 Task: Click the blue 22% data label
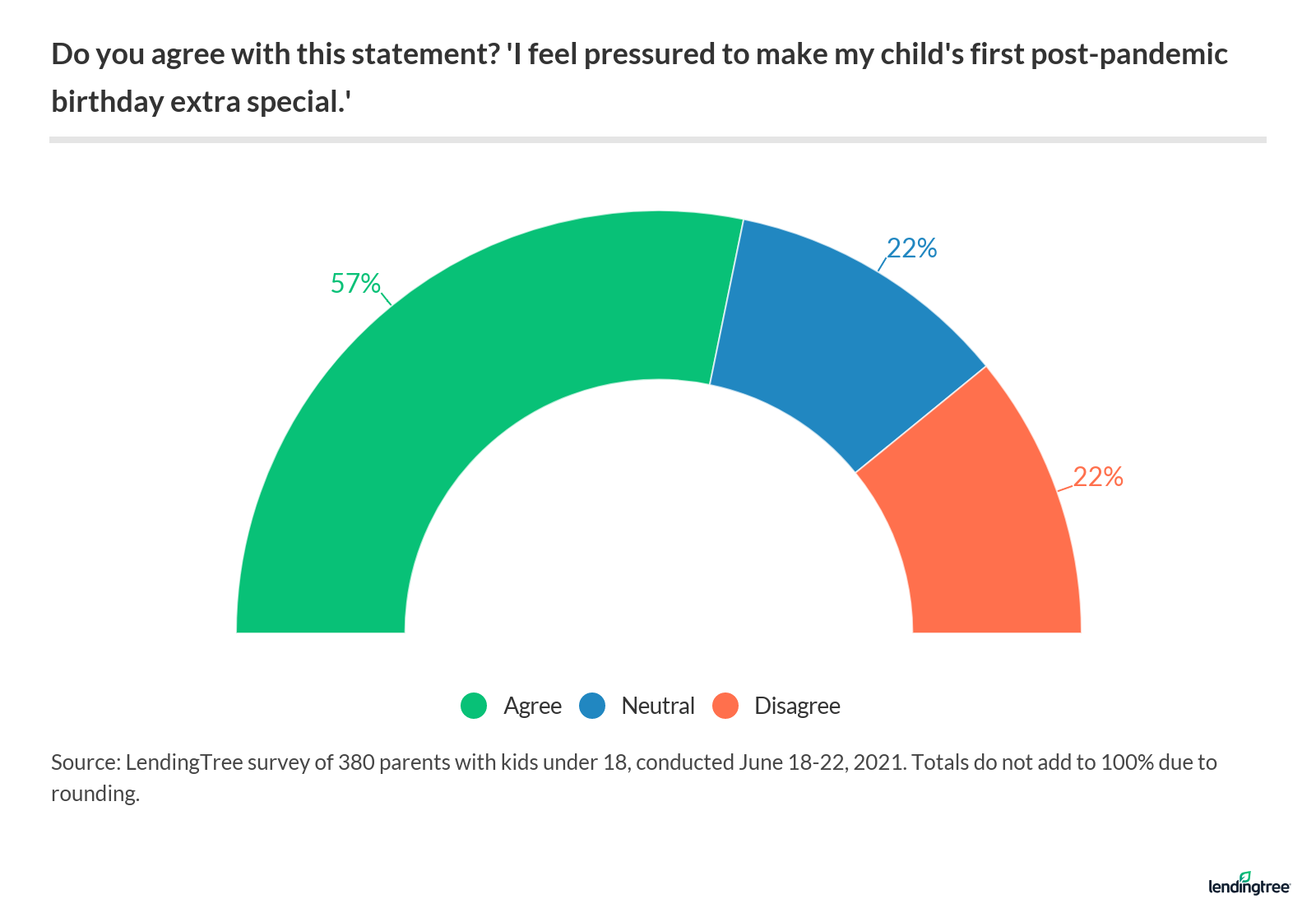pos(911,248)
